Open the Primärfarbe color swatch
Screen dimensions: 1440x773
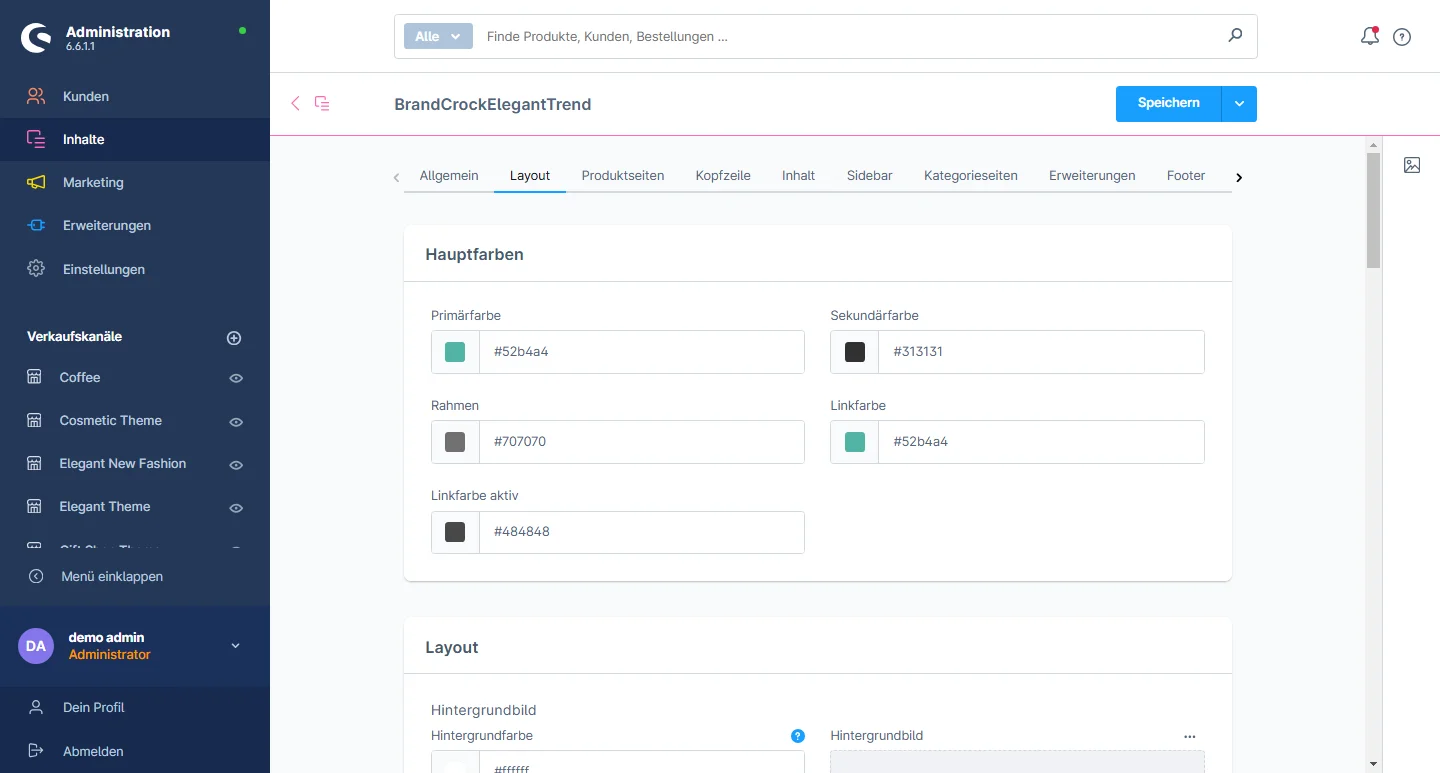(455, 352)
